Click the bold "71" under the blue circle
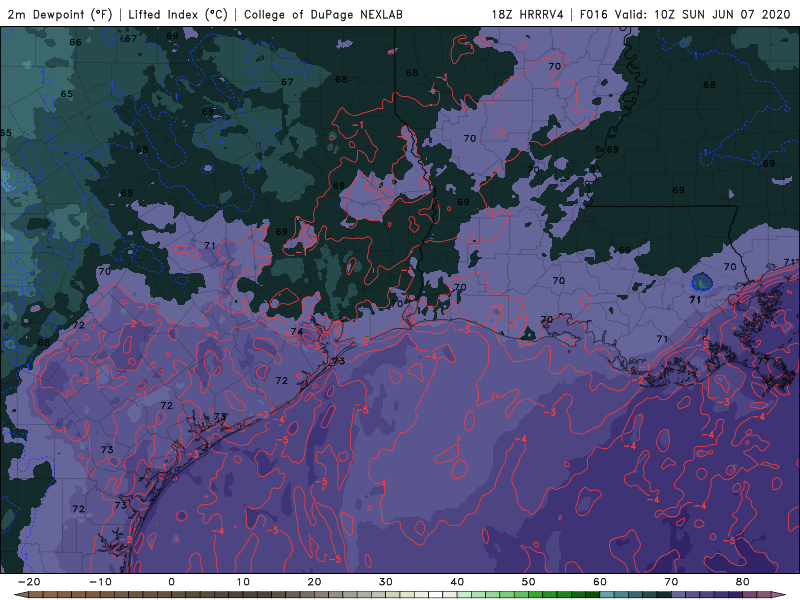This screenshot has height=600, width=800. pyautogui.click(x=695, y=299)
